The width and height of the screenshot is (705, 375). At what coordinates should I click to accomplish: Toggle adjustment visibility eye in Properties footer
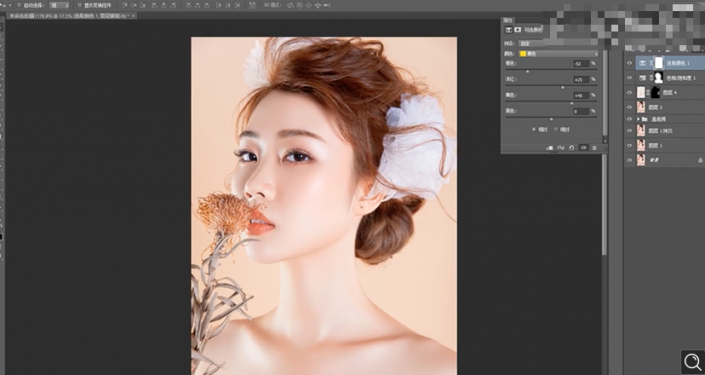coord(584,148)
